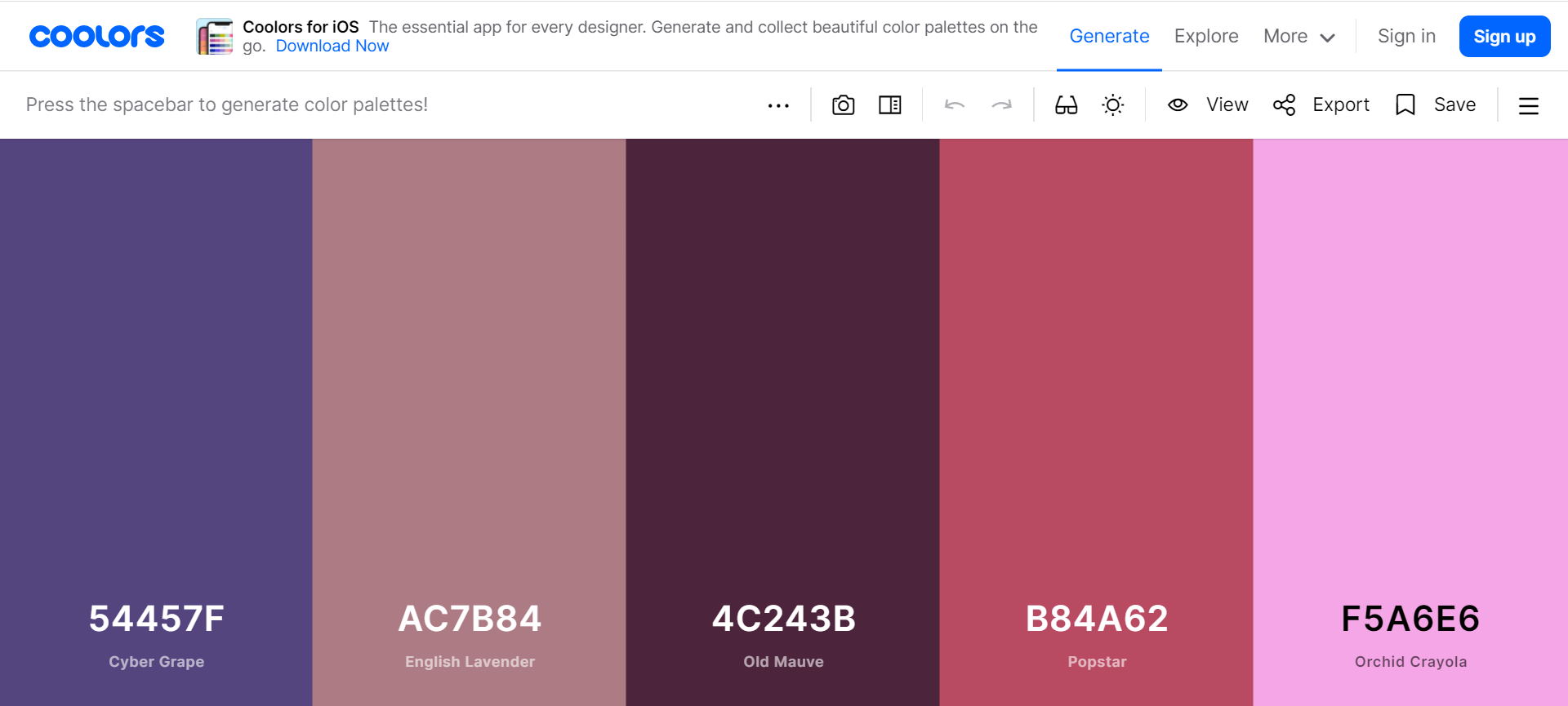
Task: Click hex code F5A6E6
Action: click(x=1411, y=619)
